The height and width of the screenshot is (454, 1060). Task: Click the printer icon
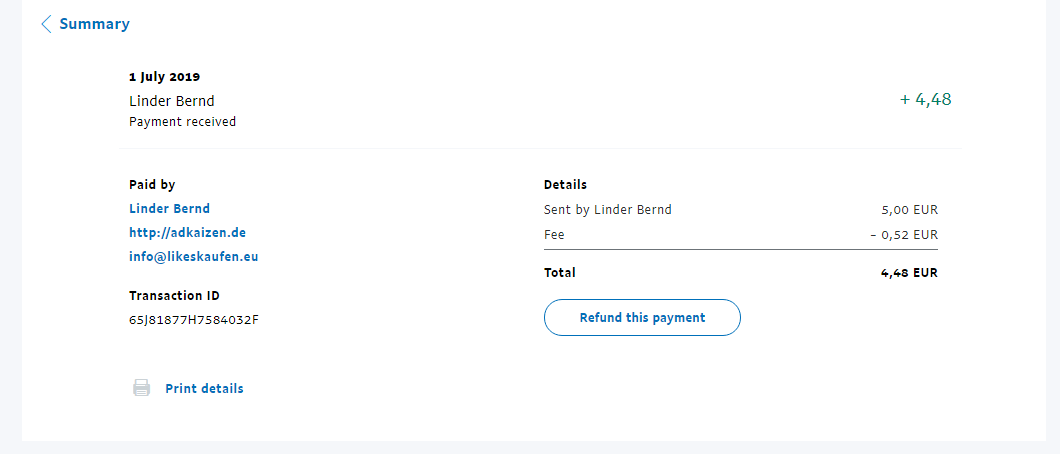tap(142, 388)
